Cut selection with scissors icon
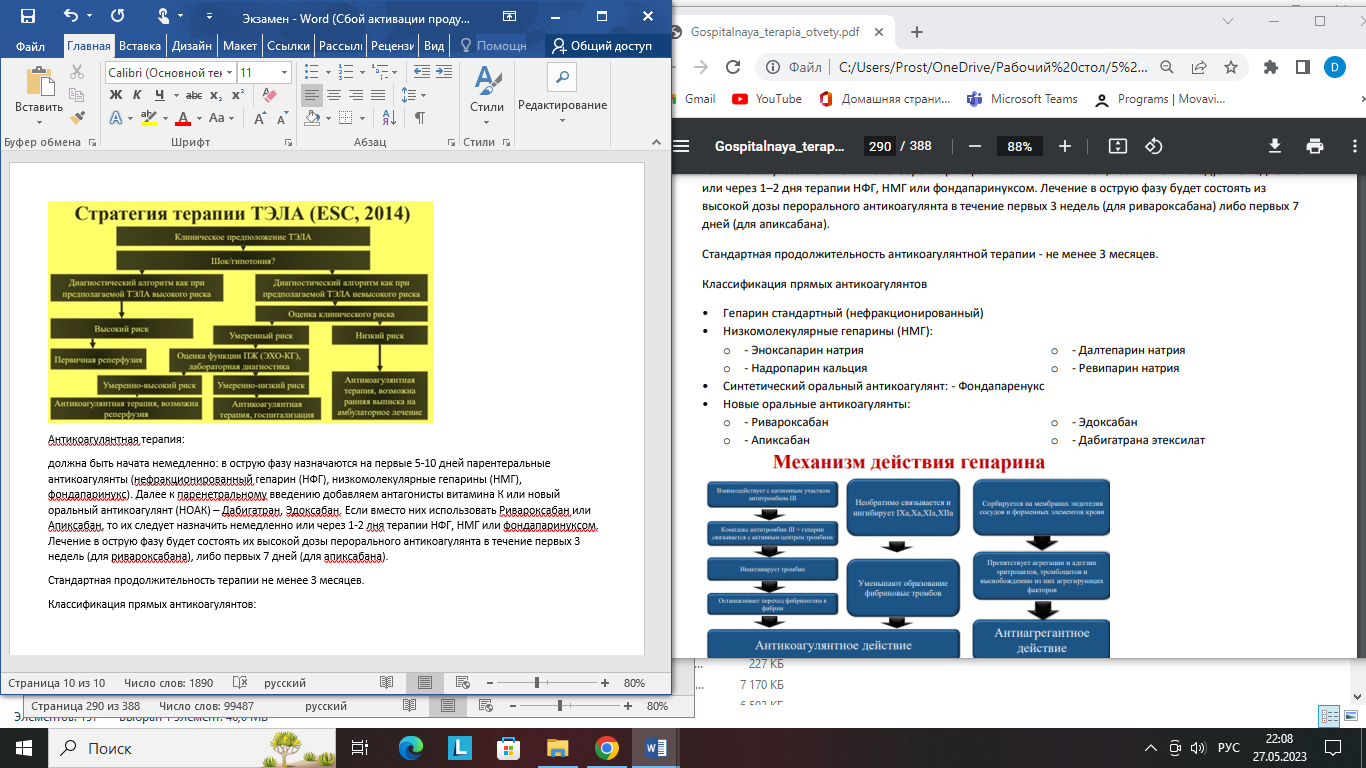Viewport: 1366px width, 768px height. (x=78, y=72)
